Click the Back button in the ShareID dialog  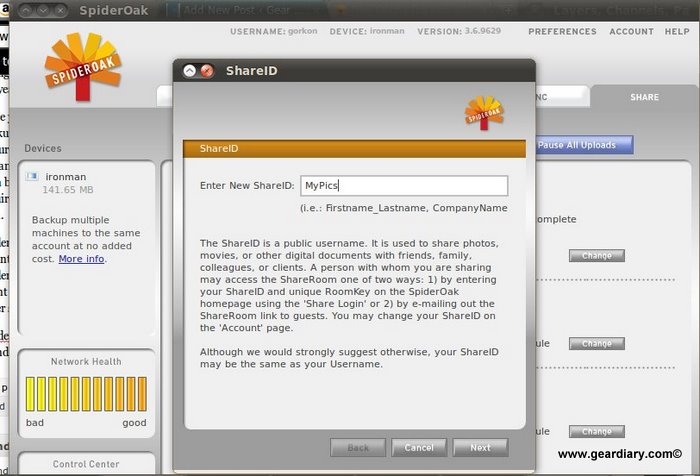tap(358, 447)
